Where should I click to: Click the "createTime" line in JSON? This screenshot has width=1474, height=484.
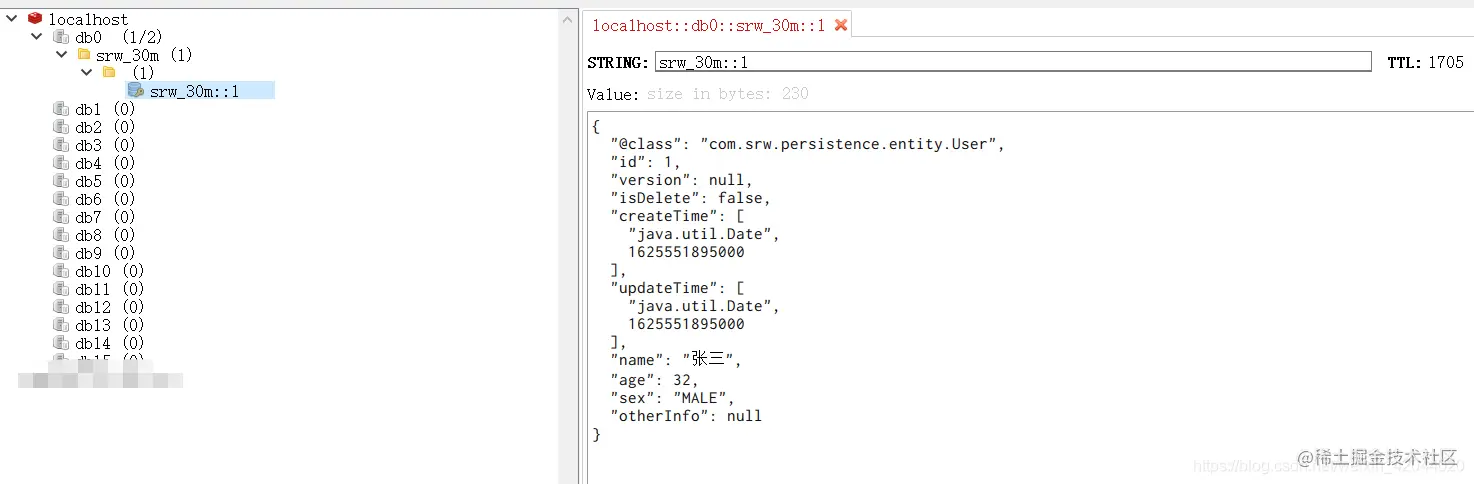pyautogui.click(x=677, y=216)
